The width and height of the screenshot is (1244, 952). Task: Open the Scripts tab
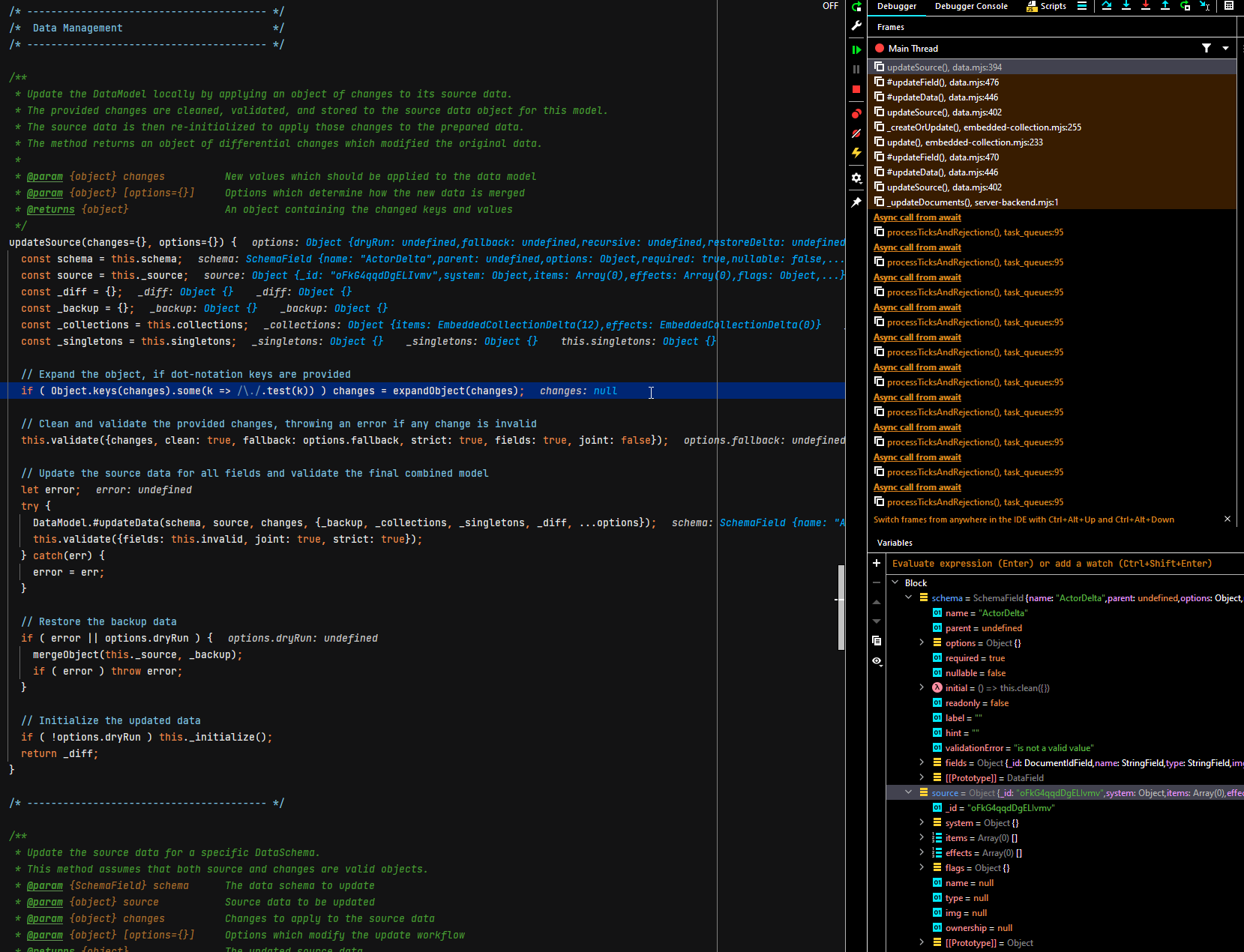tap(1052, 6)
